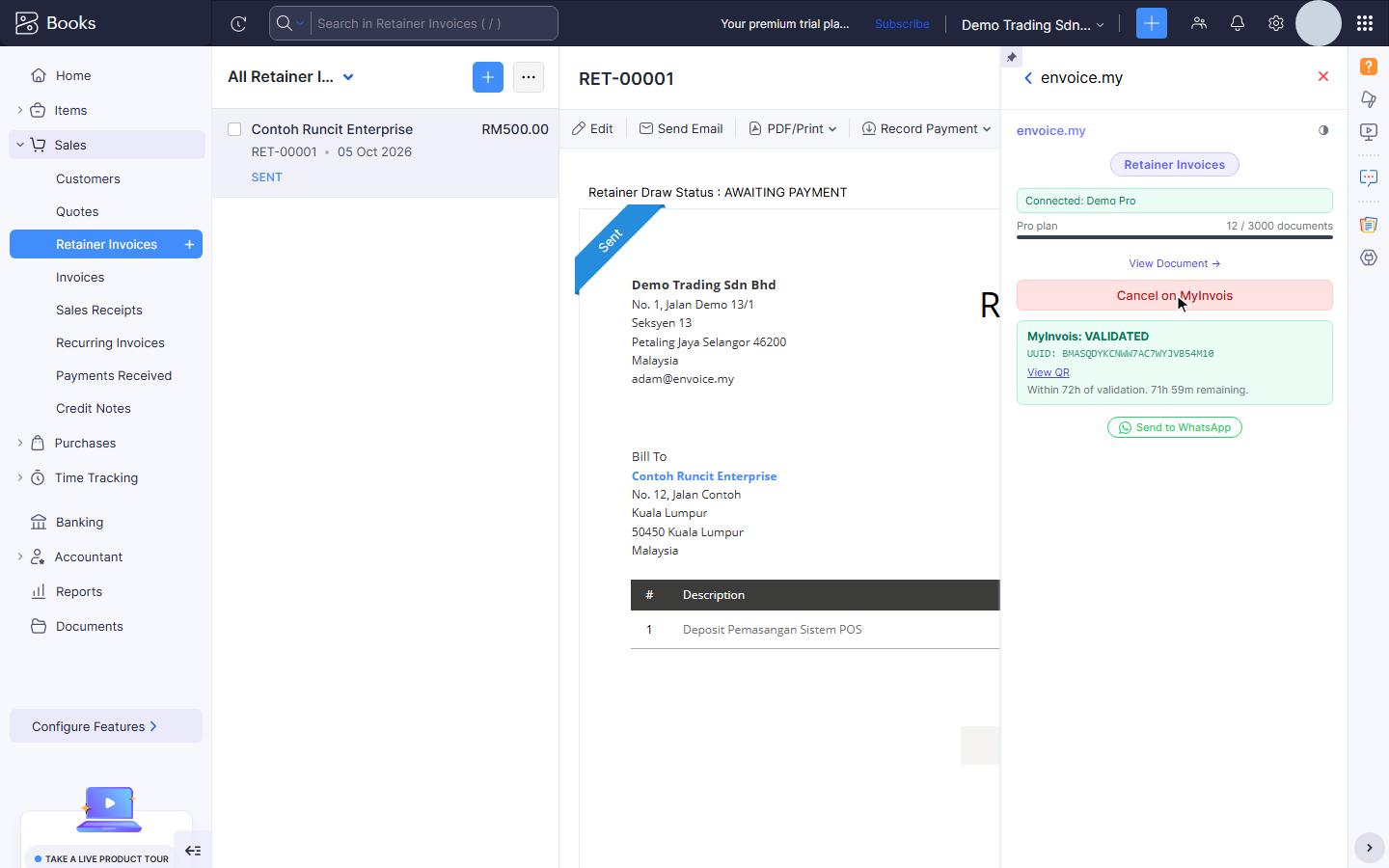Open the recent activity clock icon
1389x868 pixels.
tap(238, 23)
